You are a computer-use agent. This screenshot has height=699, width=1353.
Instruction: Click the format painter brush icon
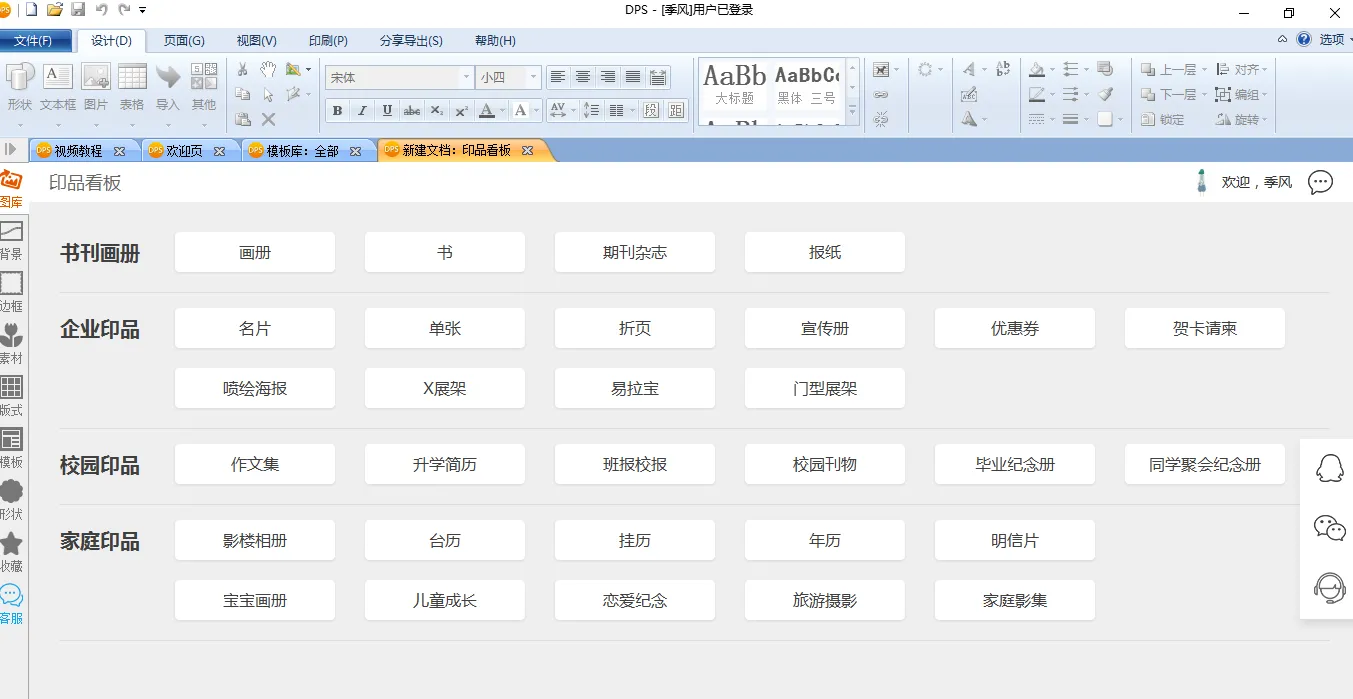[x=1105, y=94]
